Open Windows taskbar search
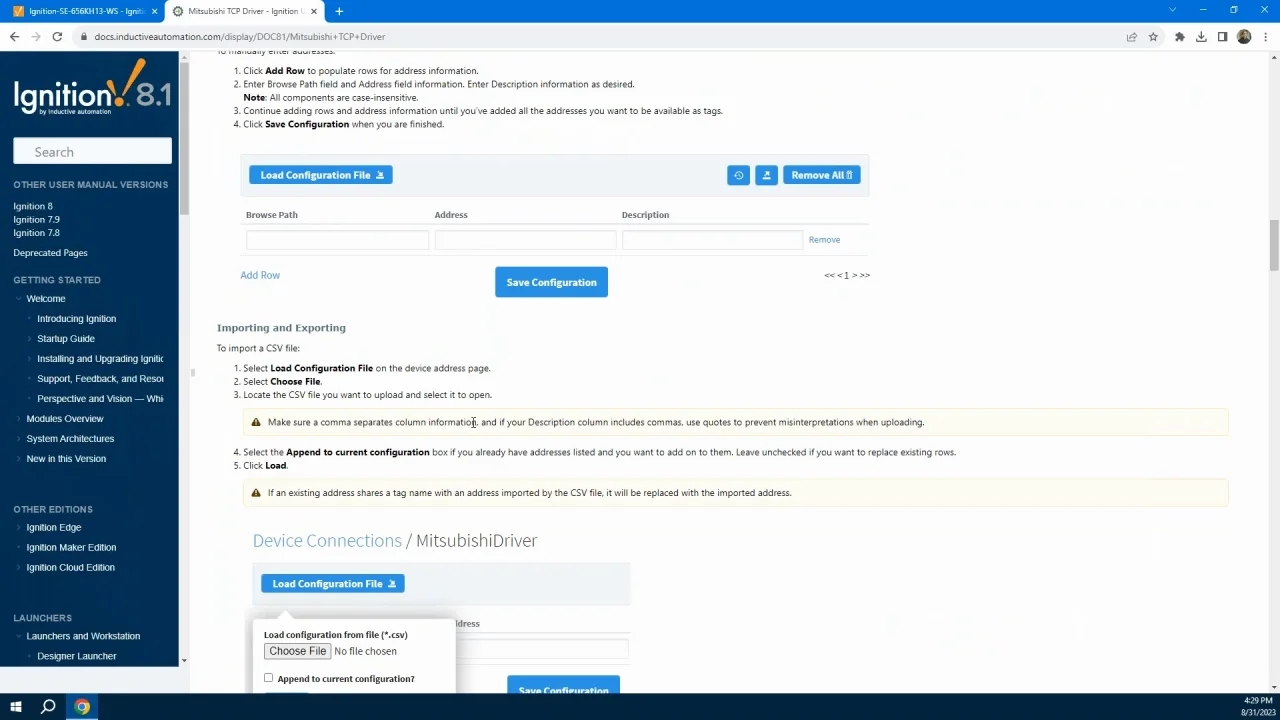Image resolution: width=1280 pixels, height=720 pixels. (x=48, y=707)
